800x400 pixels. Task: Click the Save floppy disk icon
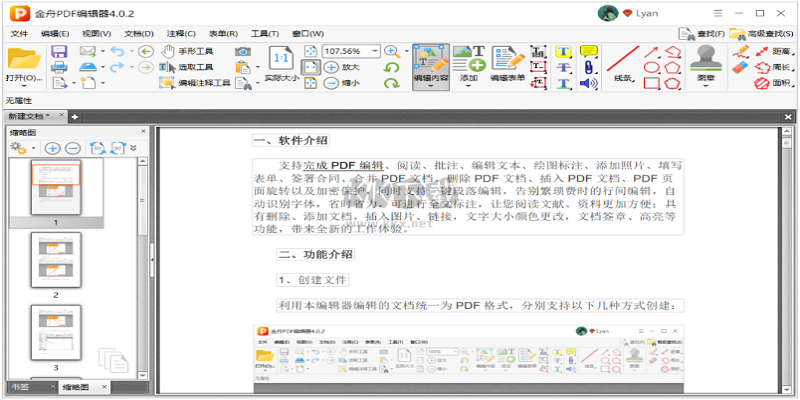[60, 52]
